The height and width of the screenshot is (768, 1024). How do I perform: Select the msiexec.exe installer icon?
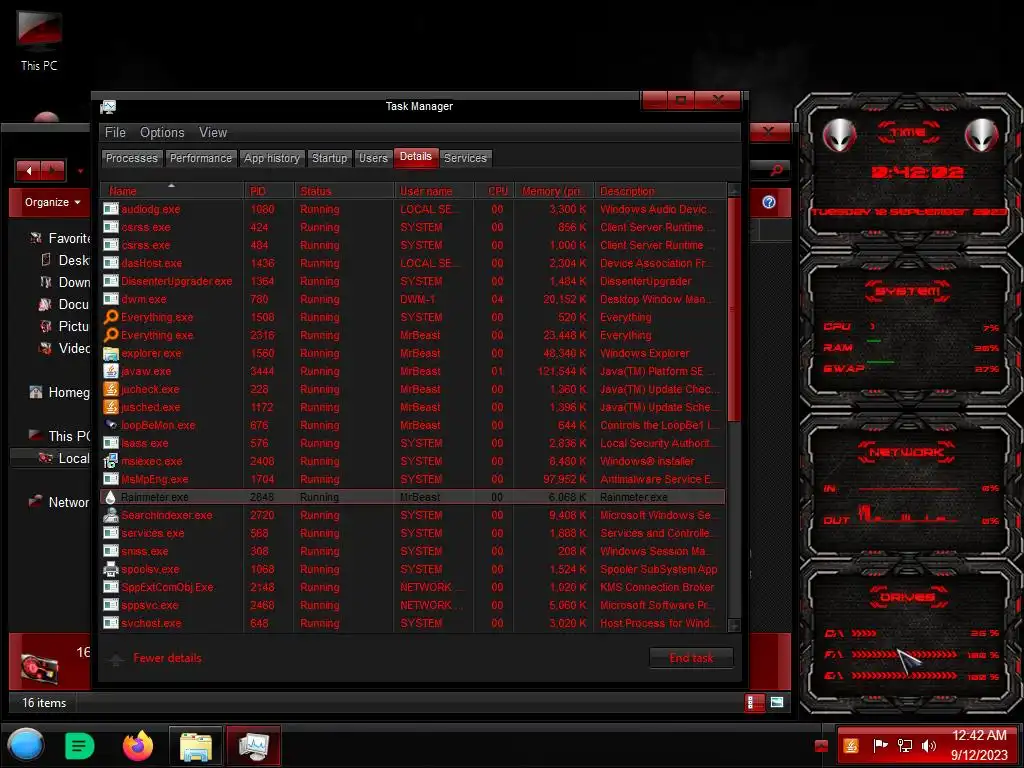pos(111,461)
